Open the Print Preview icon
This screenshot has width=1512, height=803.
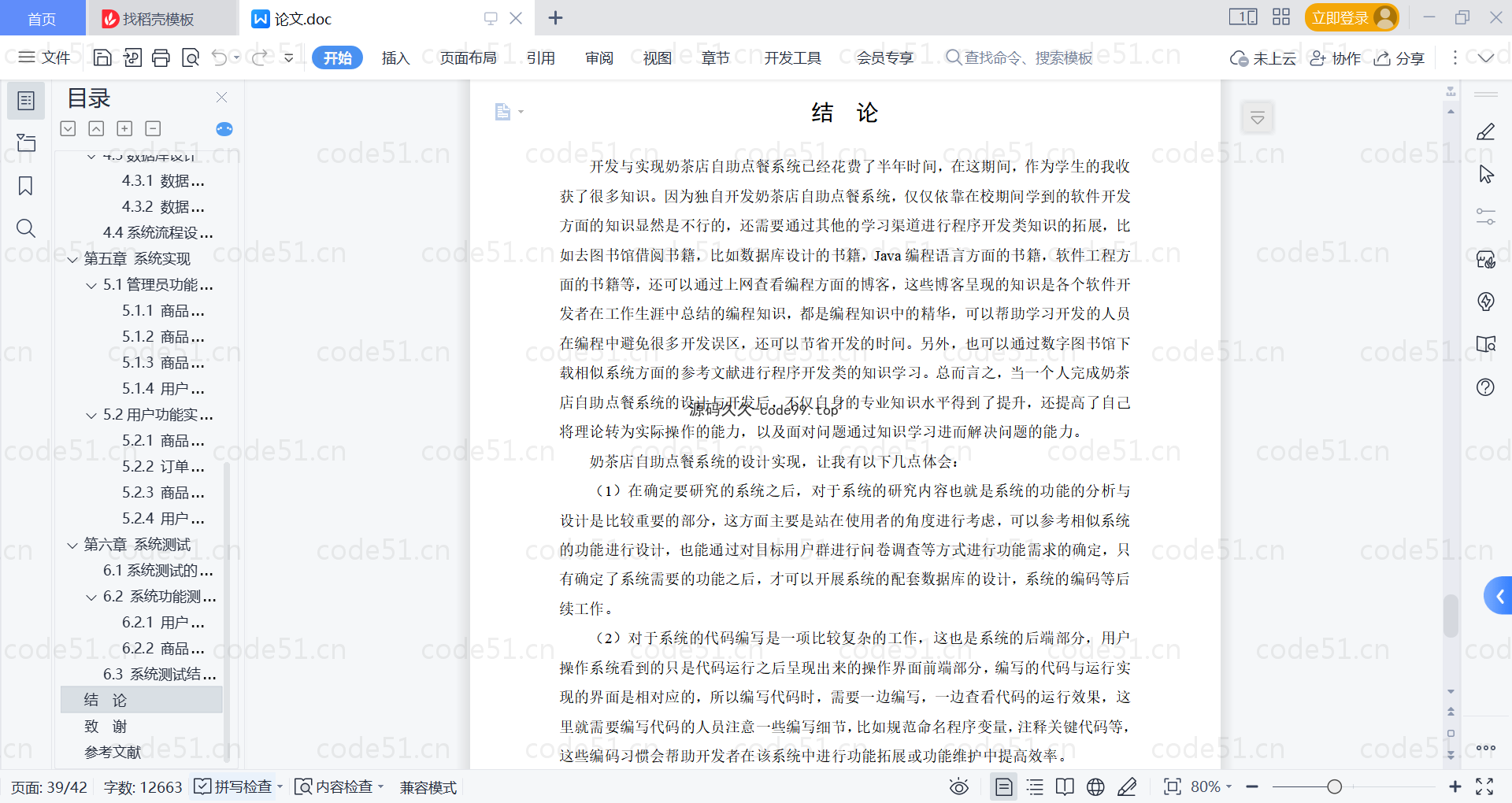tap(190, 57)
